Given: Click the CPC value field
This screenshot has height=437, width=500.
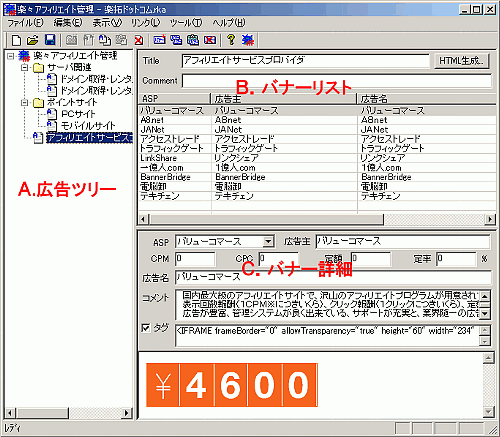Looking at the screenshot, I should tap(278, 259).
